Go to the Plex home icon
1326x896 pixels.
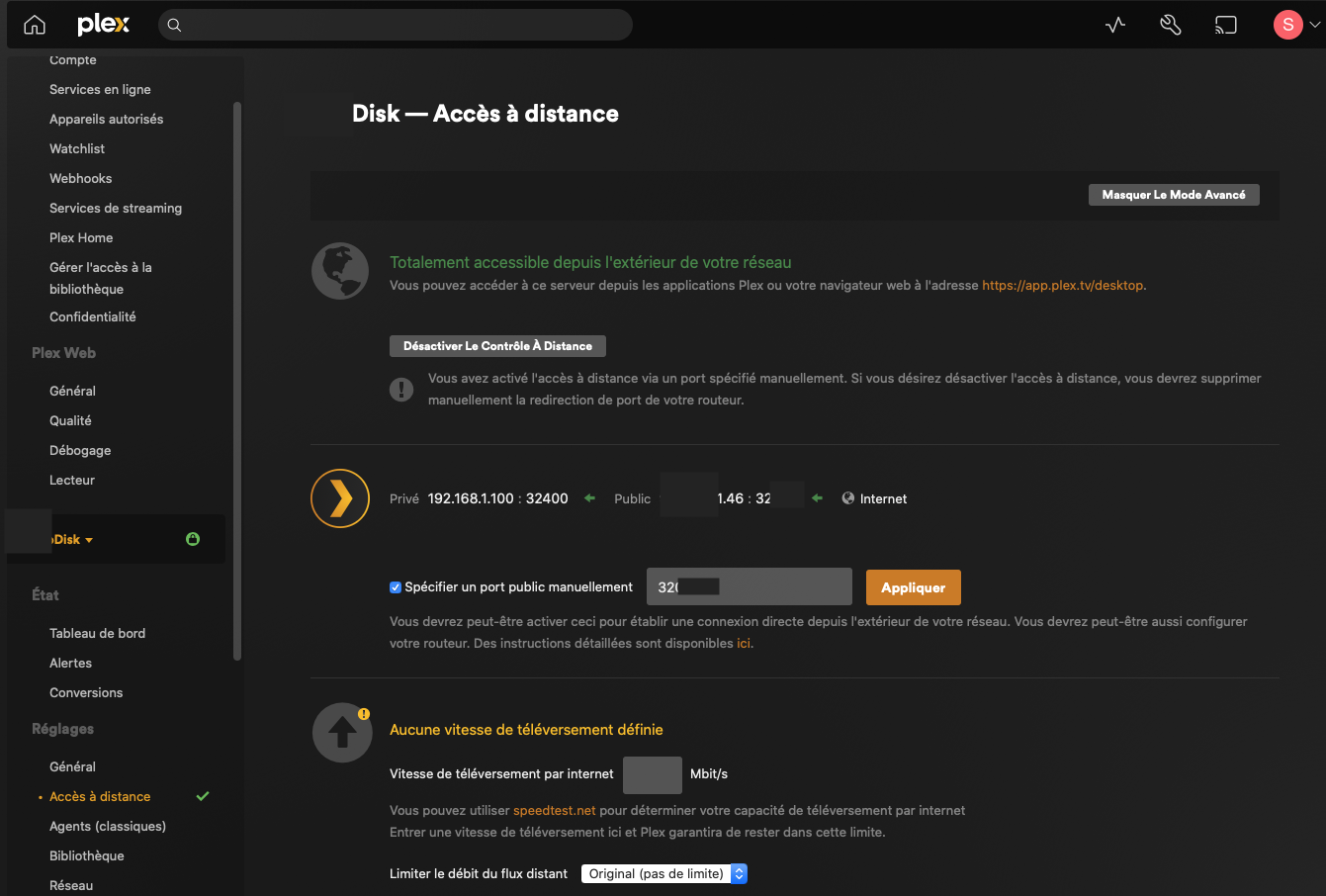[x=35, y=25]
